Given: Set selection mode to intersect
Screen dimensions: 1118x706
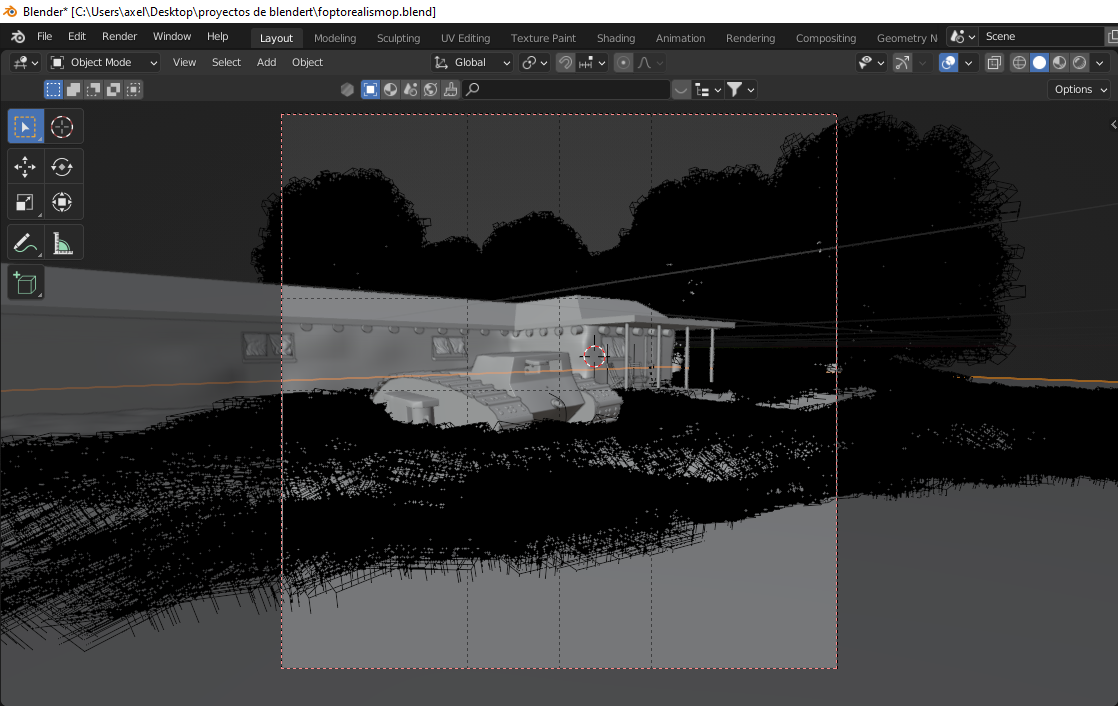Looking at the screenshot, I should [x=133, y=89].
